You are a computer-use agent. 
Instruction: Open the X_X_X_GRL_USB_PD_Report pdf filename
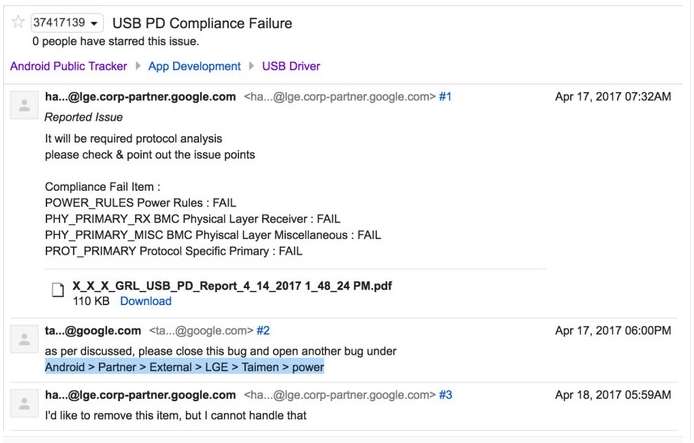pyautogui.click(x=232, y=286)
